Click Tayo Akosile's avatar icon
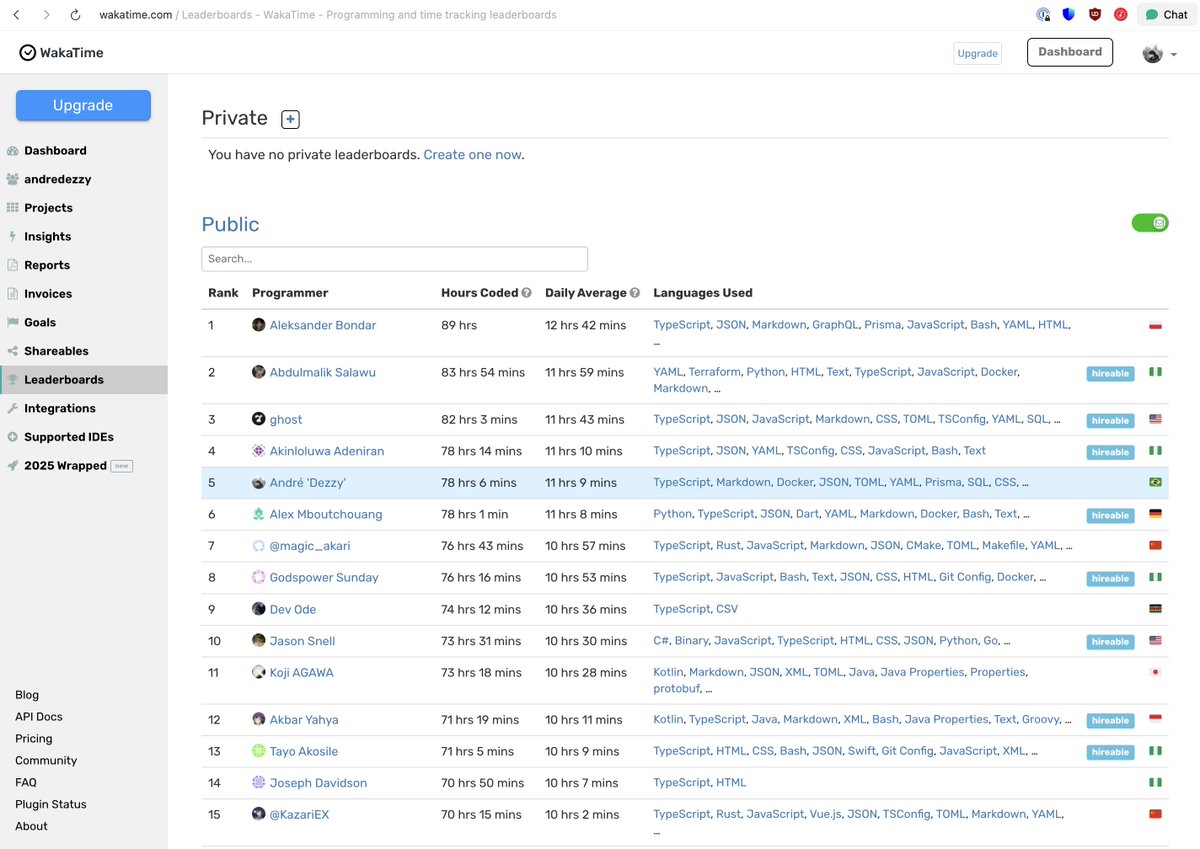Screen dimensions: 1200x849 point(259,751)
